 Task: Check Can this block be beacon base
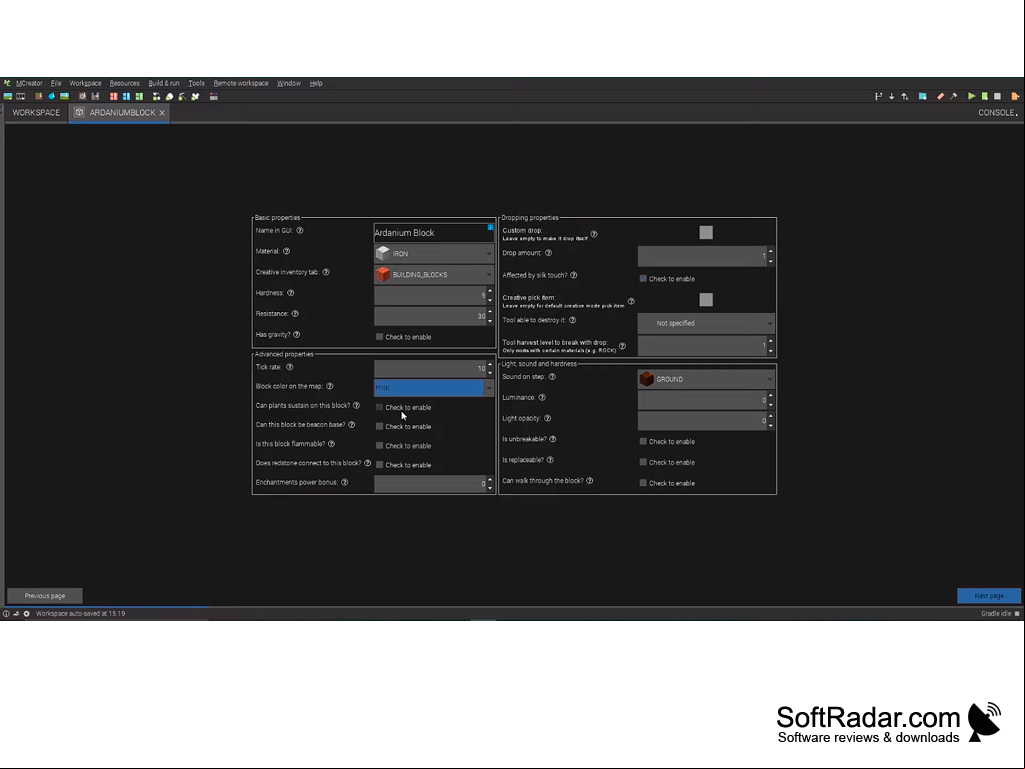[x=379, y=426]
